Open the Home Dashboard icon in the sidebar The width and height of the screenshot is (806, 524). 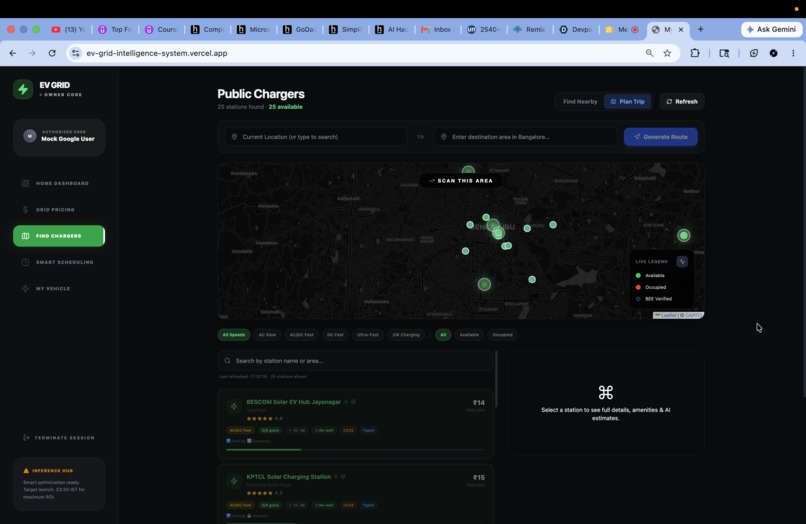click(x=25, y=184)
